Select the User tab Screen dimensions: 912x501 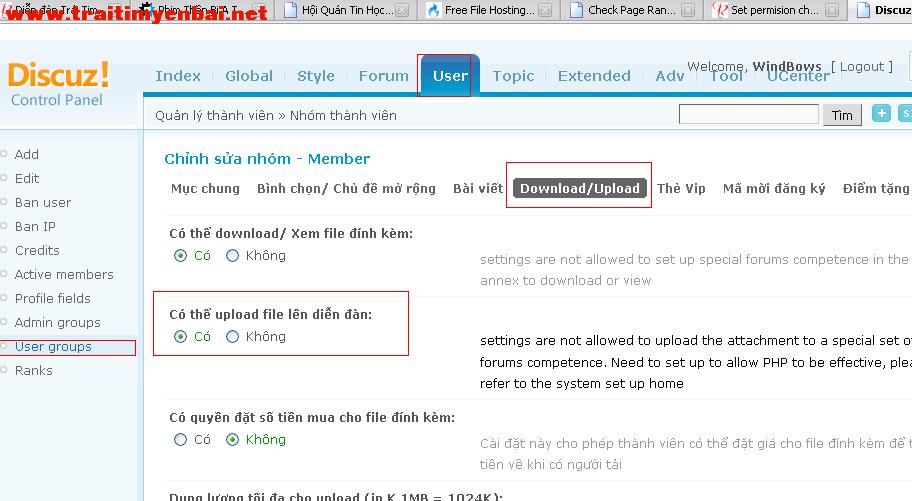[450, 76]
